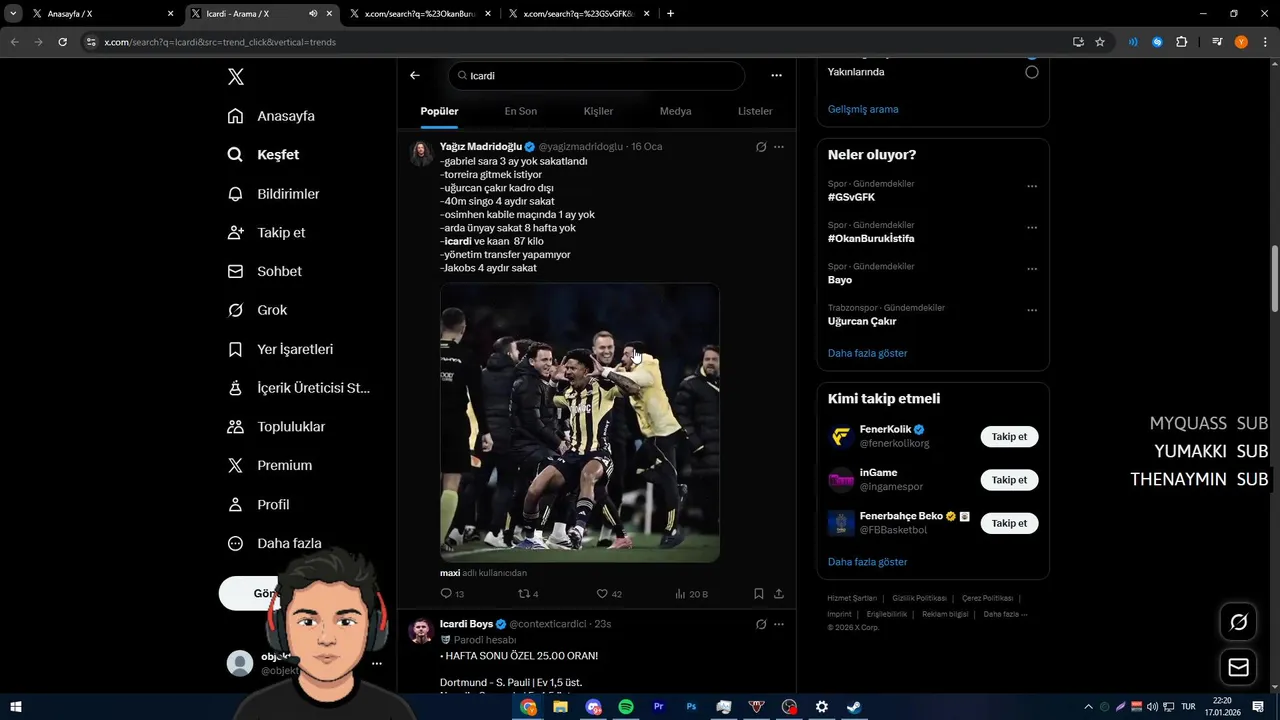Open options for #OkanBurukİstifa trend

[1032, 227]
